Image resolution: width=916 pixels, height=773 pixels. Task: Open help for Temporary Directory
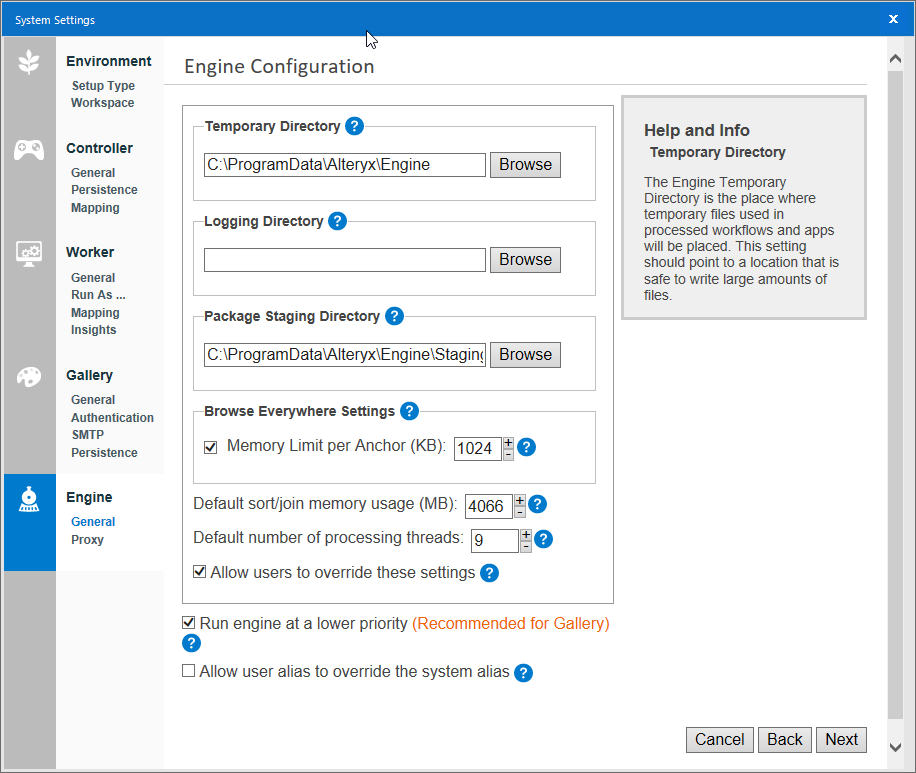point(354,127)
